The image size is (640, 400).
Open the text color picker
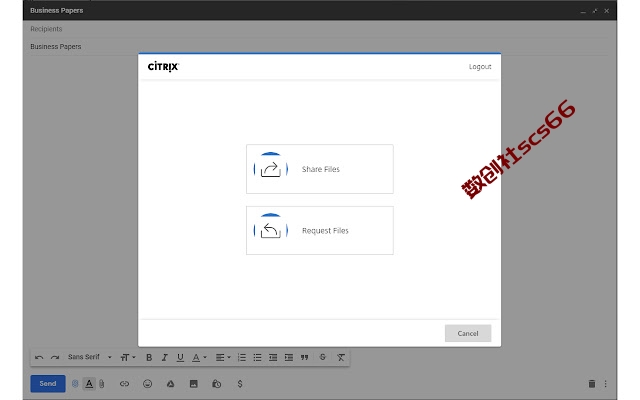coord(199,358)
